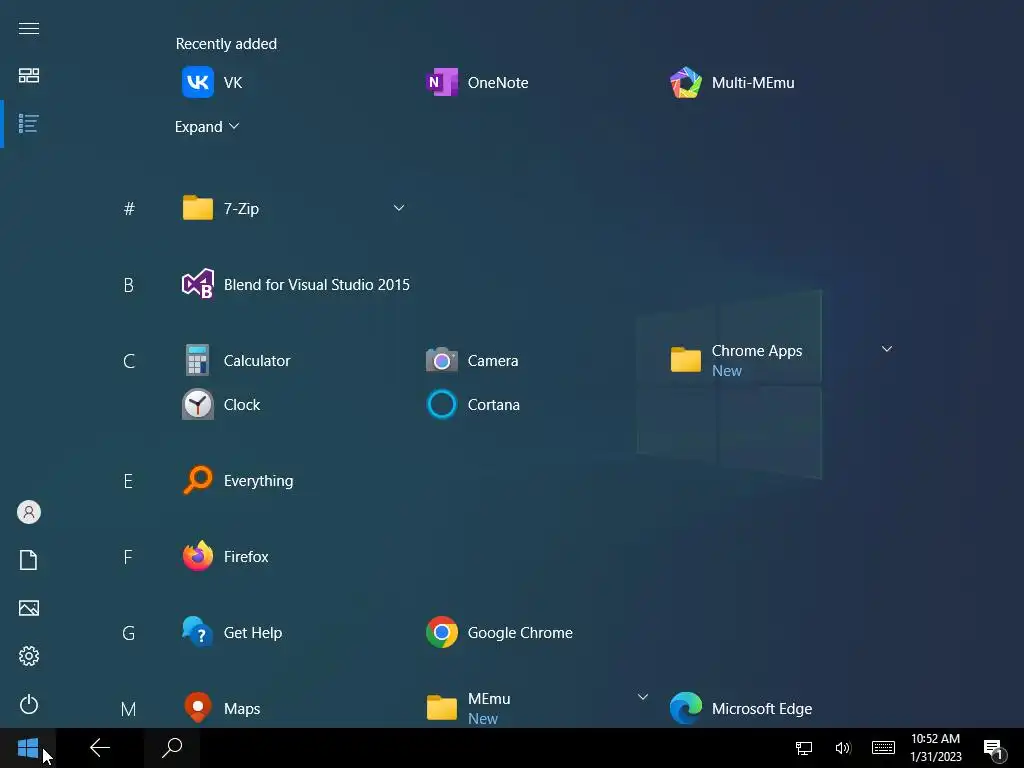Screen dimensions: 1024x768
Task: Click the "Google Chrome" label
Action: pos(520,633)
